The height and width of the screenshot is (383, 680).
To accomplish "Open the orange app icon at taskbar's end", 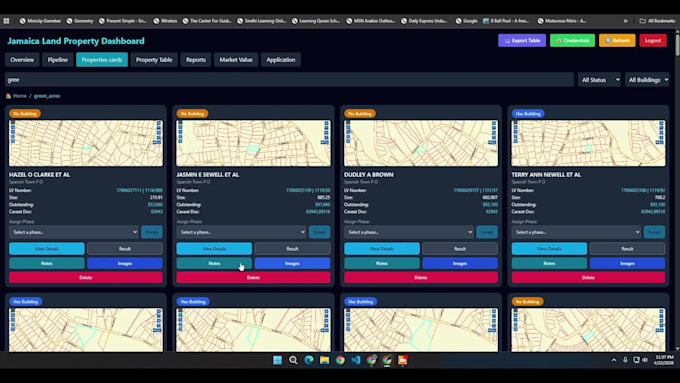I will point(402,360).
